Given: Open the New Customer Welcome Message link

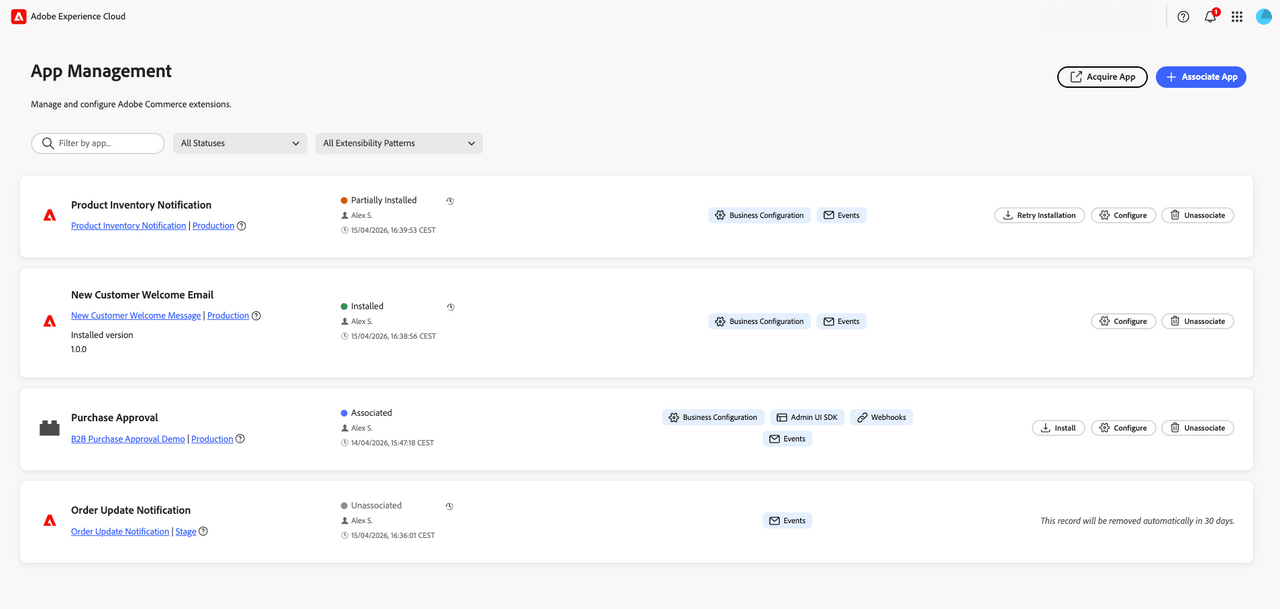Looking at the screenshot, I should [136, 316].
